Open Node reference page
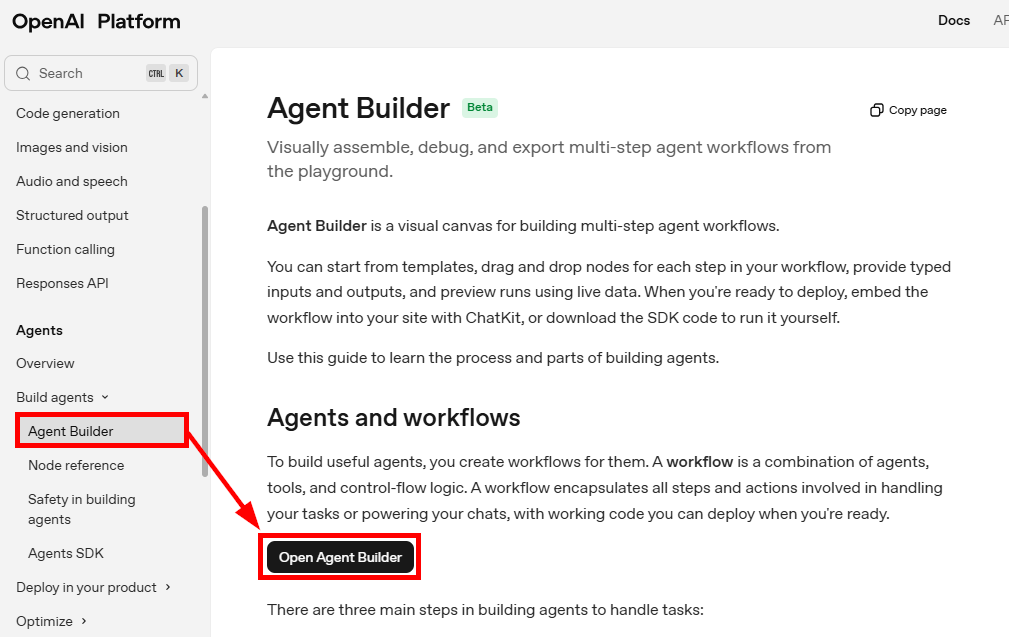1009x637 pixels. (x=76, y=465)
